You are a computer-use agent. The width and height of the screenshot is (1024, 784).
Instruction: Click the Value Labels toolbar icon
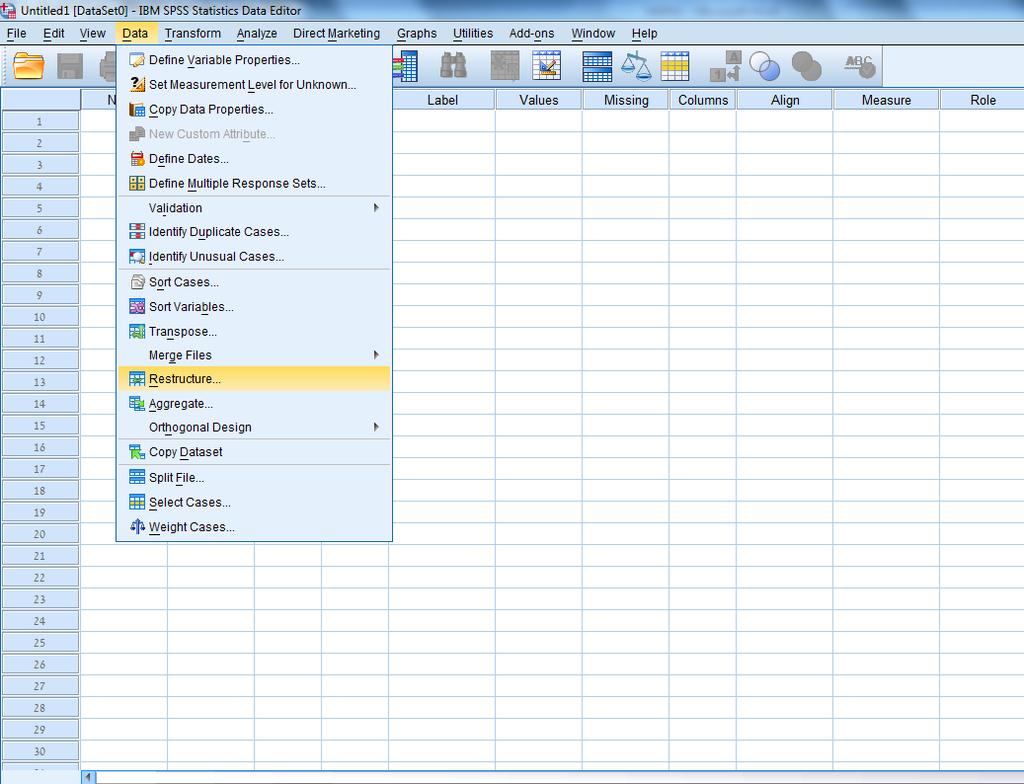pyautogui.click(x=726, y=66)
